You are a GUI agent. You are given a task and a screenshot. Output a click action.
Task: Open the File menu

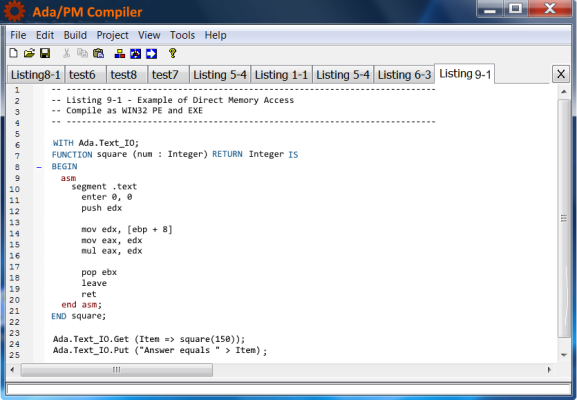point(18,35)
